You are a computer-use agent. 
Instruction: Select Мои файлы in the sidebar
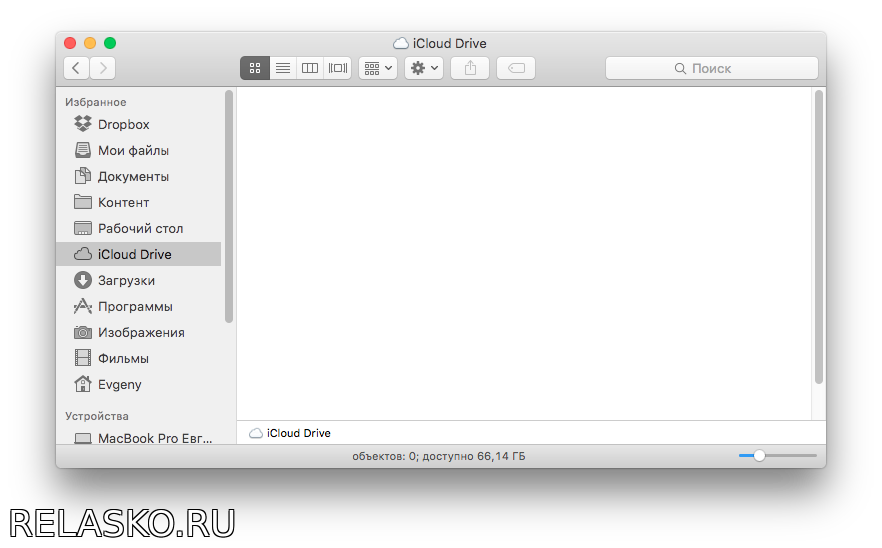[x=133, y=151]
